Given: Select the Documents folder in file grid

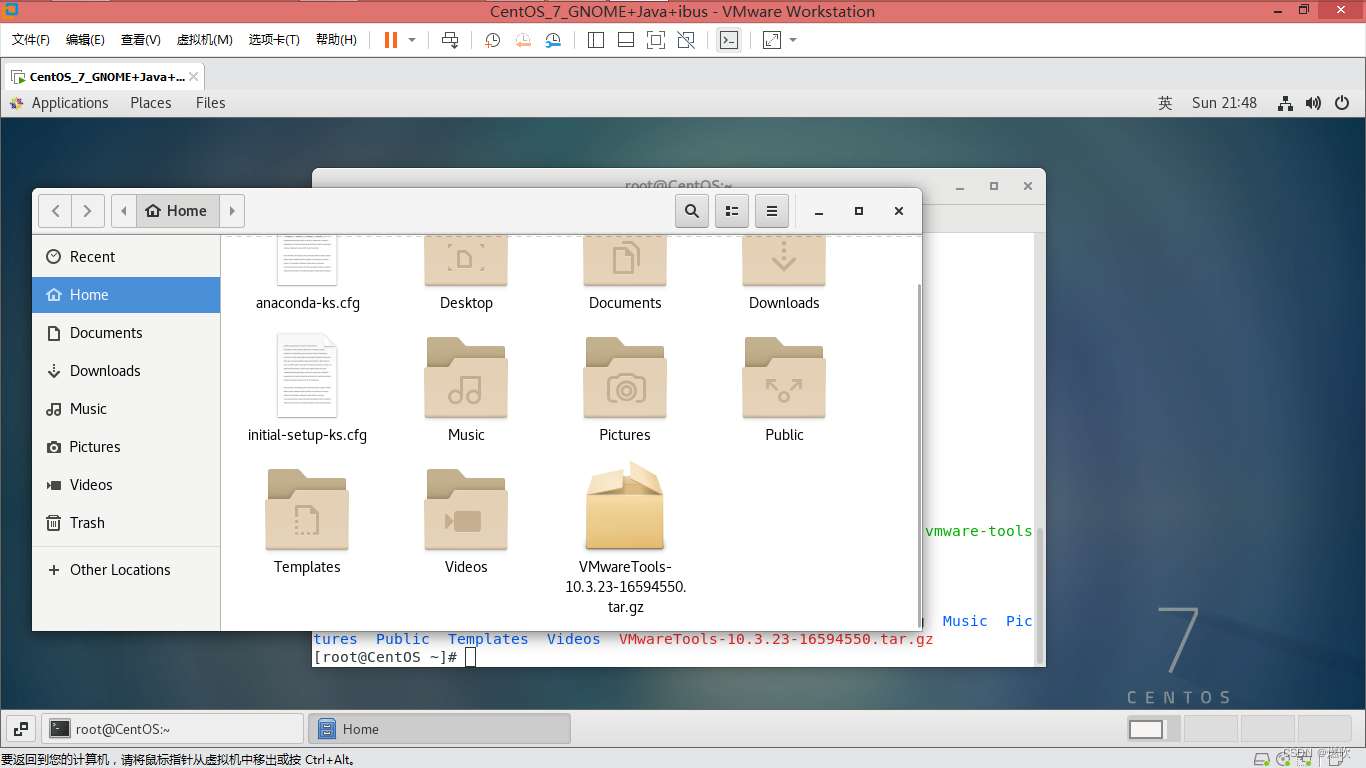Looking at the screenshot, I should [625, 275].
